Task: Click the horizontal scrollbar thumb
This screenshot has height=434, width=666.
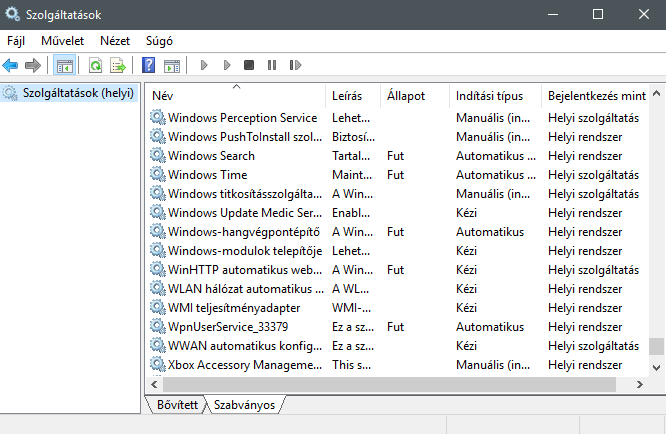Action: click(x=389, y=385)
